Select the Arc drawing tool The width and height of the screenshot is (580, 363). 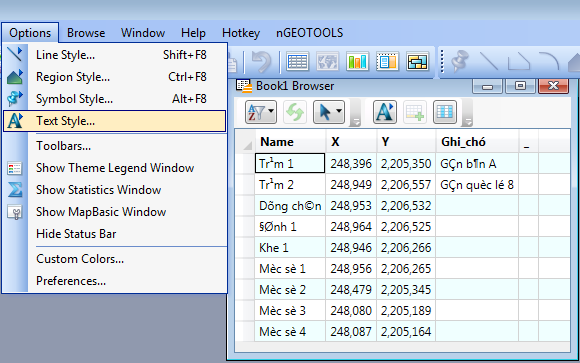click(x=549, y=61)
